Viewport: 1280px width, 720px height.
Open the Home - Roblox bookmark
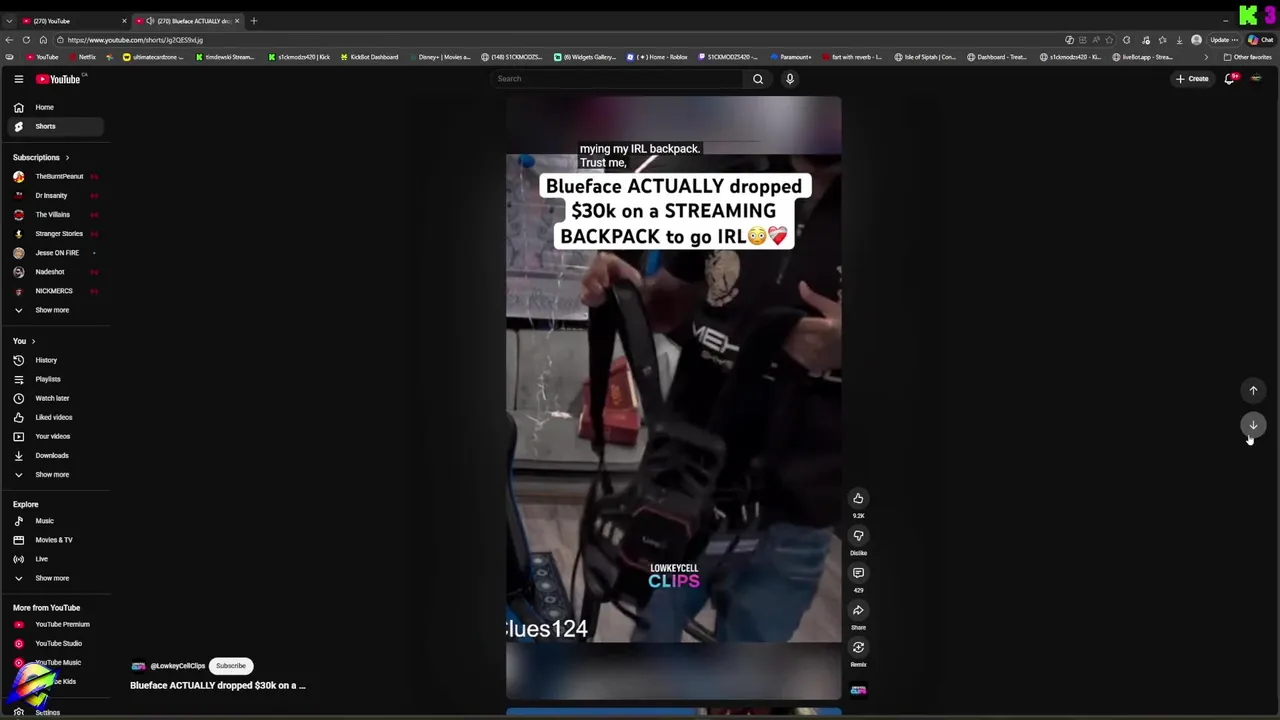click(x=658, y=57)
